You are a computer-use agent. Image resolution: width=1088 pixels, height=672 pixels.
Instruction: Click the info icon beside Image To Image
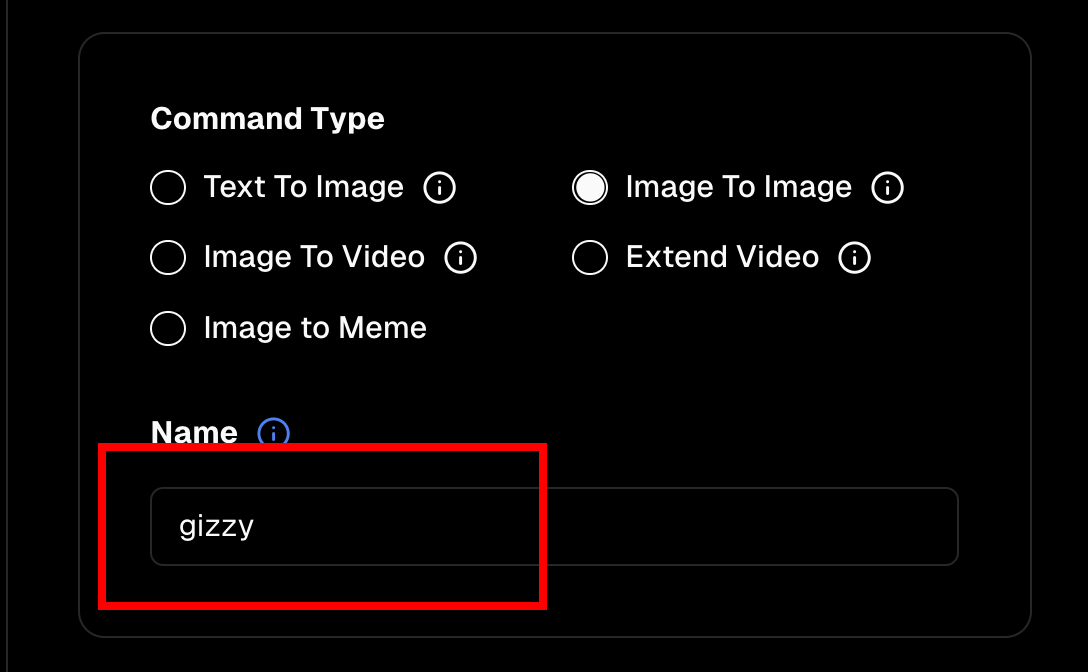888,188
